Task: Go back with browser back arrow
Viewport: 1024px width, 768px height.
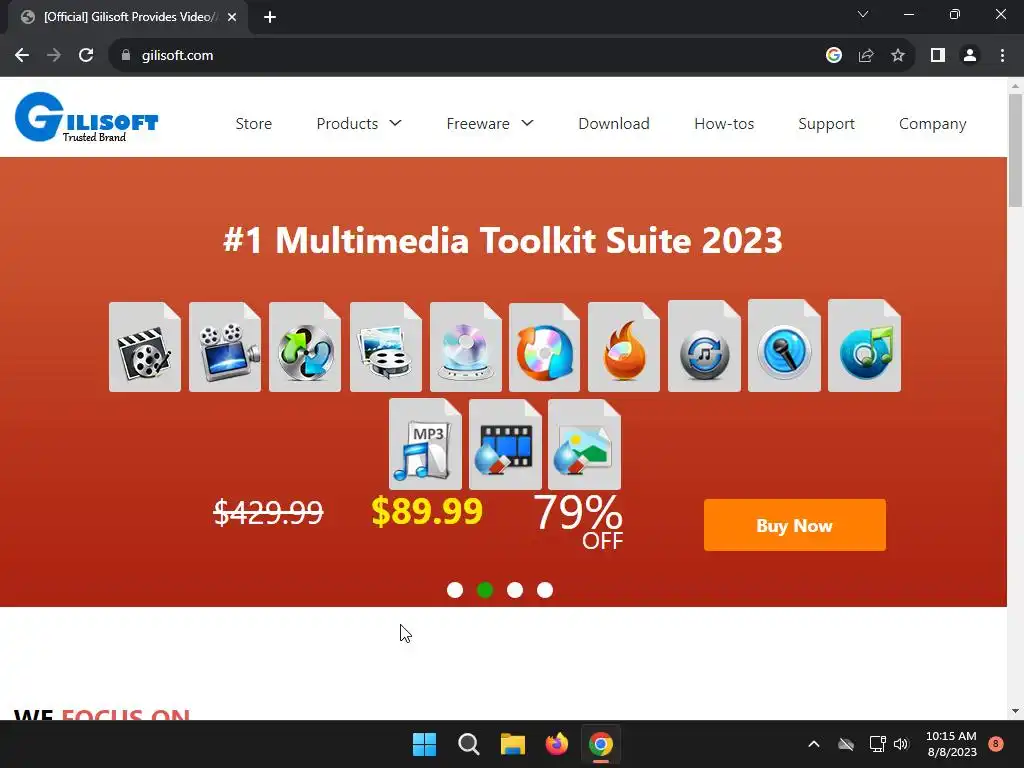Action: pos(22,56)
